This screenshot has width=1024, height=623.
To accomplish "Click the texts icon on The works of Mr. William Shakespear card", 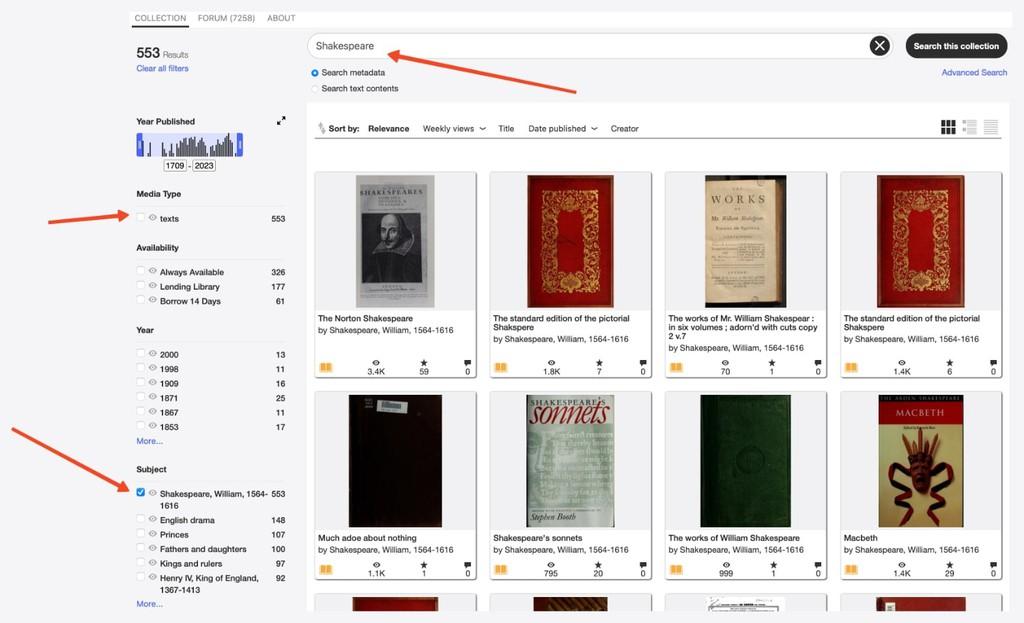I will 676,367.
